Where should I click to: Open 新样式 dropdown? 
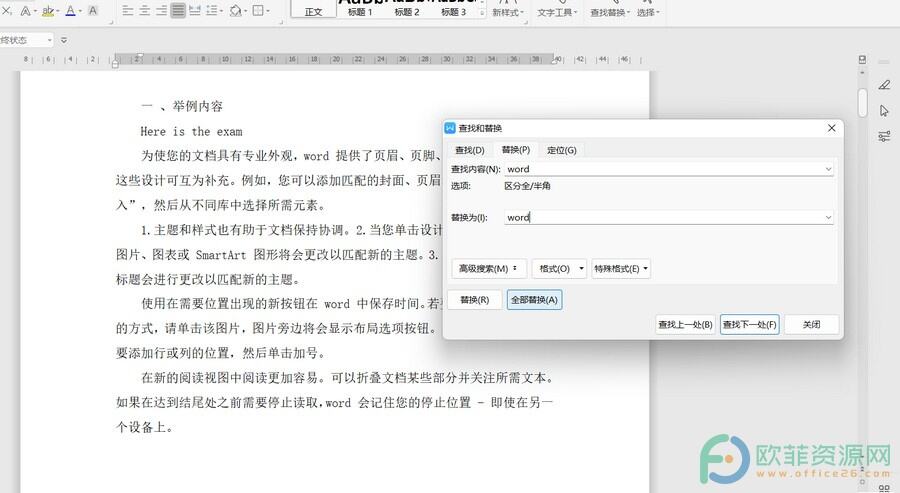pyautogui.click(x=508, y=12)
